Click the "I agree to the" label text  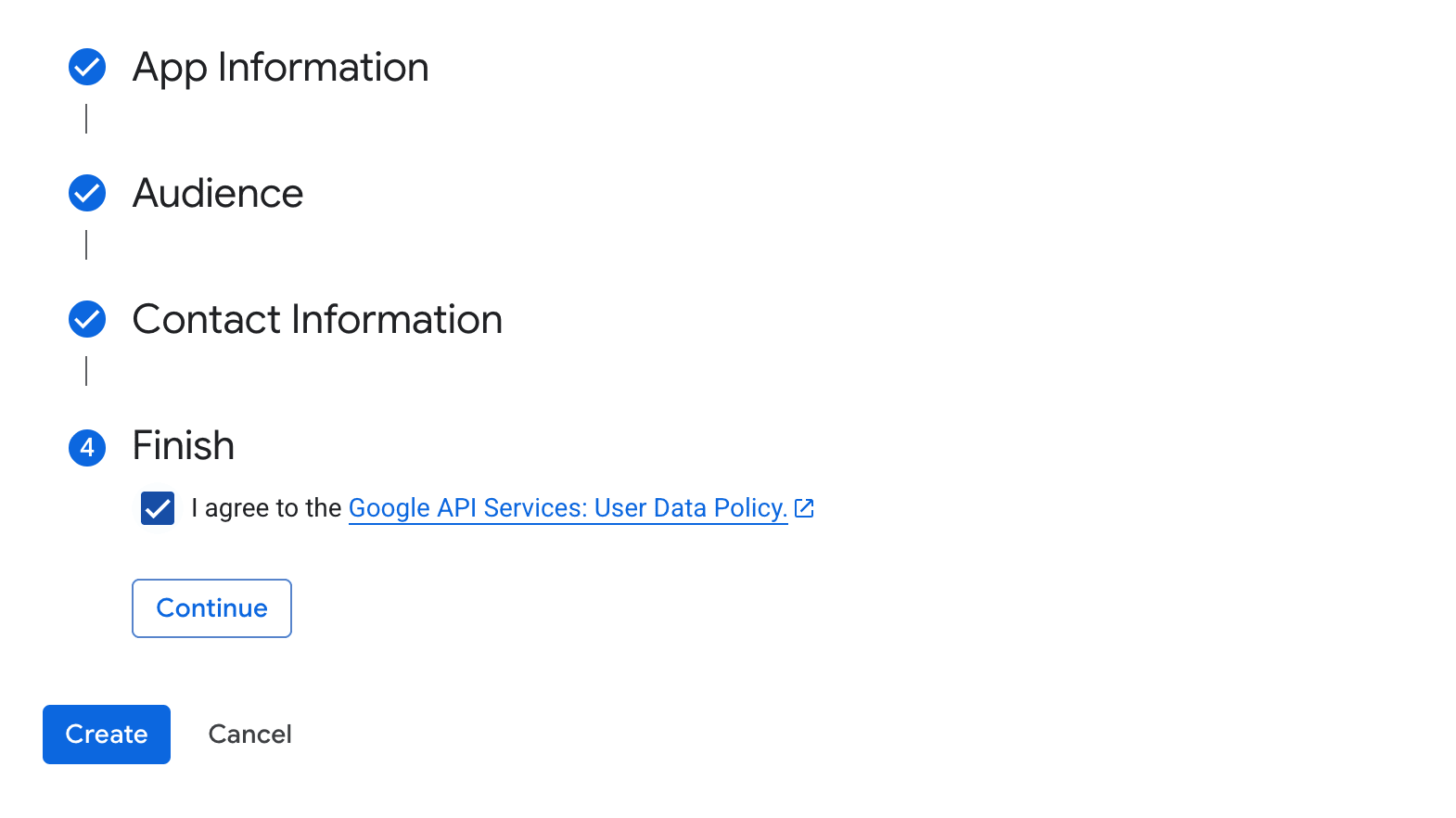(x=266, y=508)
